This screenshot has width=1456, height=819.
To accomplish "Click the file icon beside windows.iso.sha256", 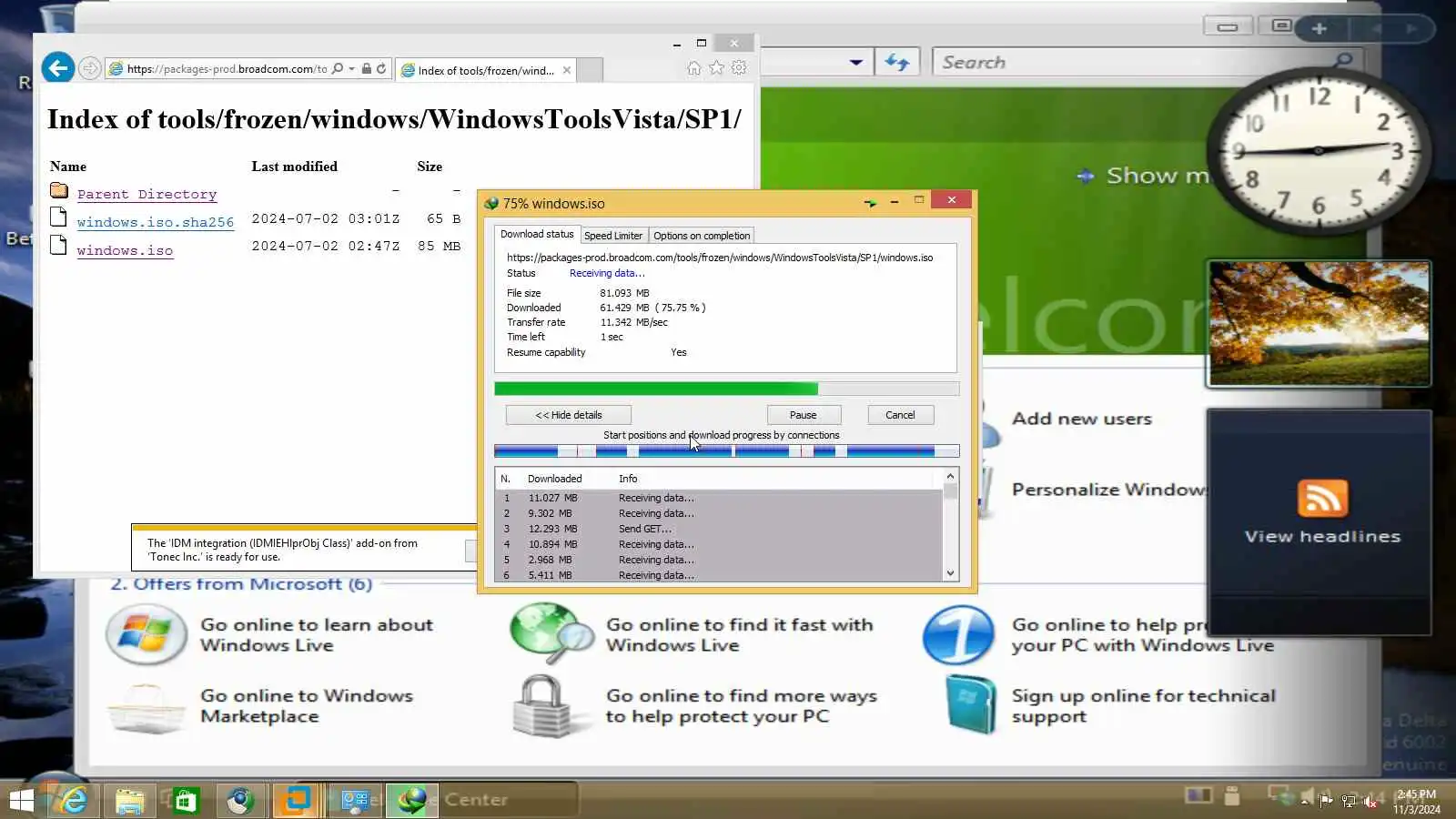I will pos(59,217).
